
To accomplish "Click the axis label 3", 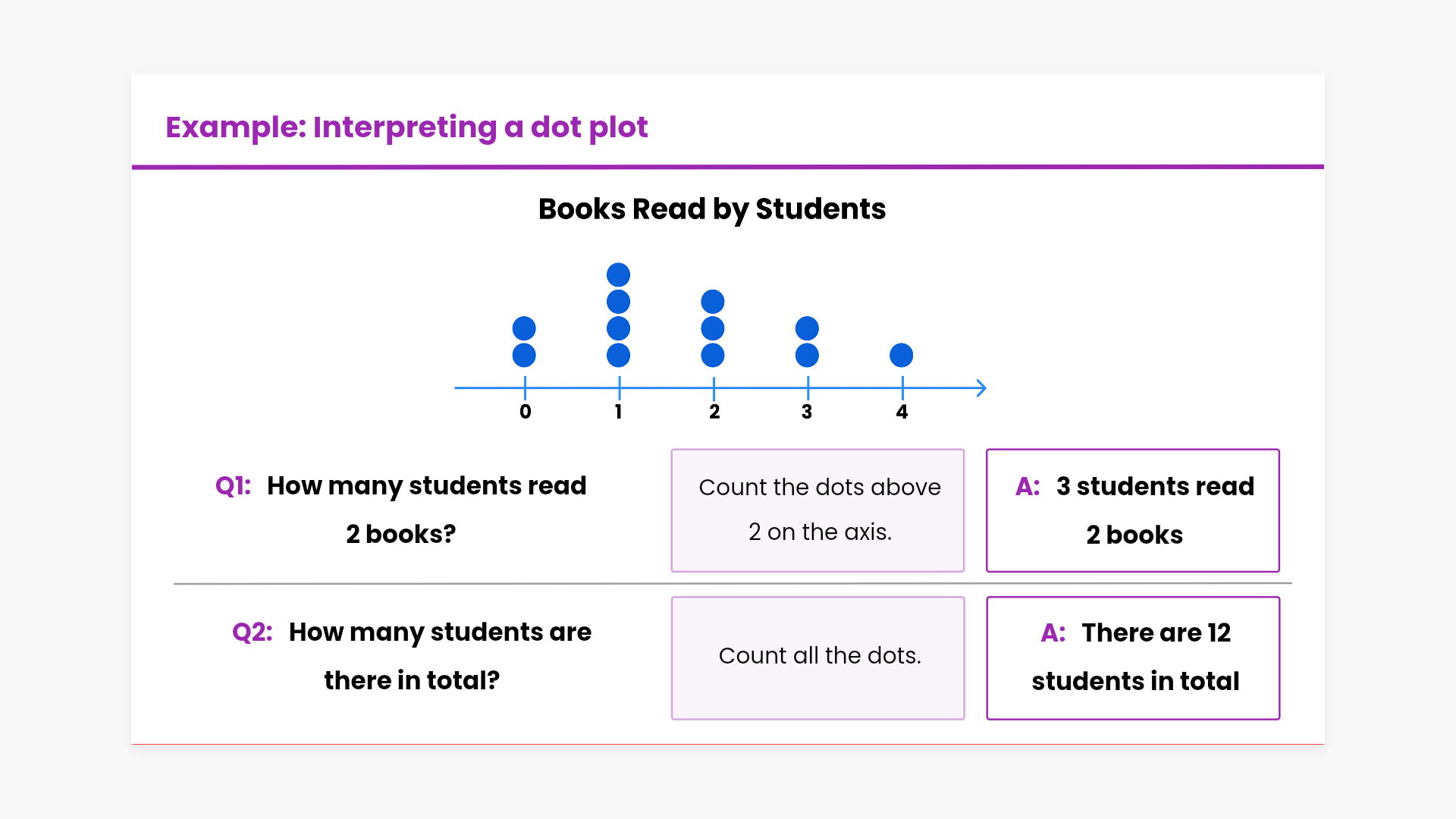I will [x=807, y=412].
